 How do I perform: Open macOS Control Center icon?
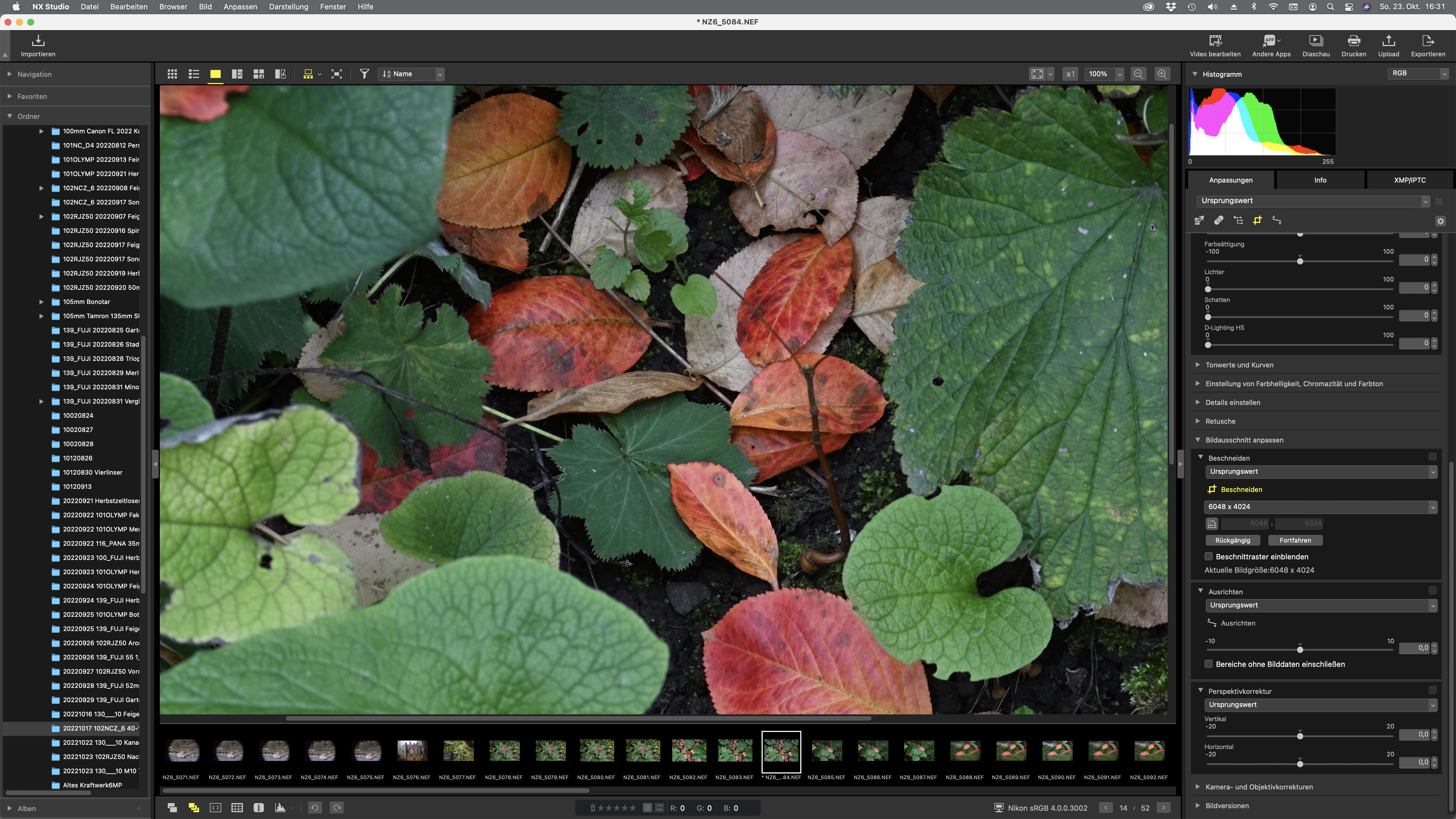tap(1349, 7)
